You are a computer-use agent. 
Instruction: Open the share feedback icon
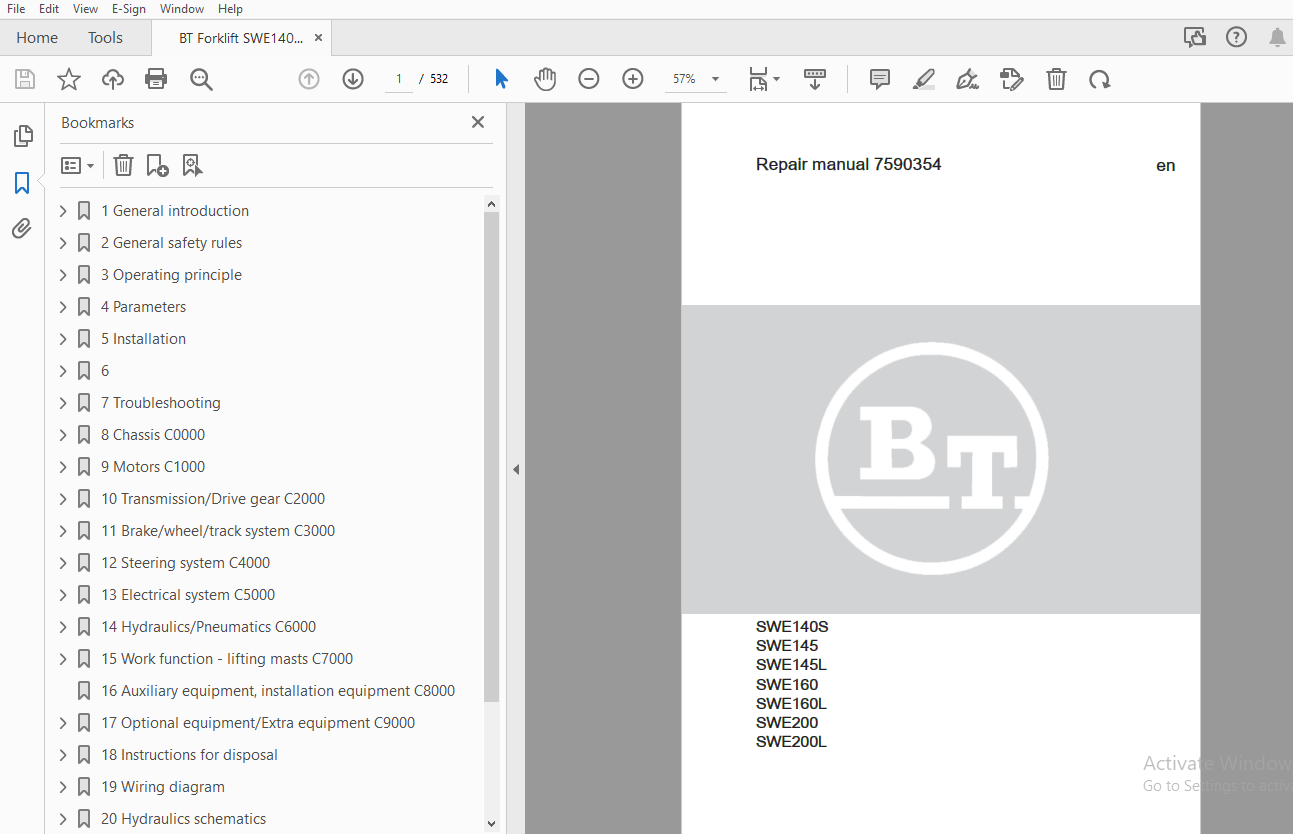1195,37
